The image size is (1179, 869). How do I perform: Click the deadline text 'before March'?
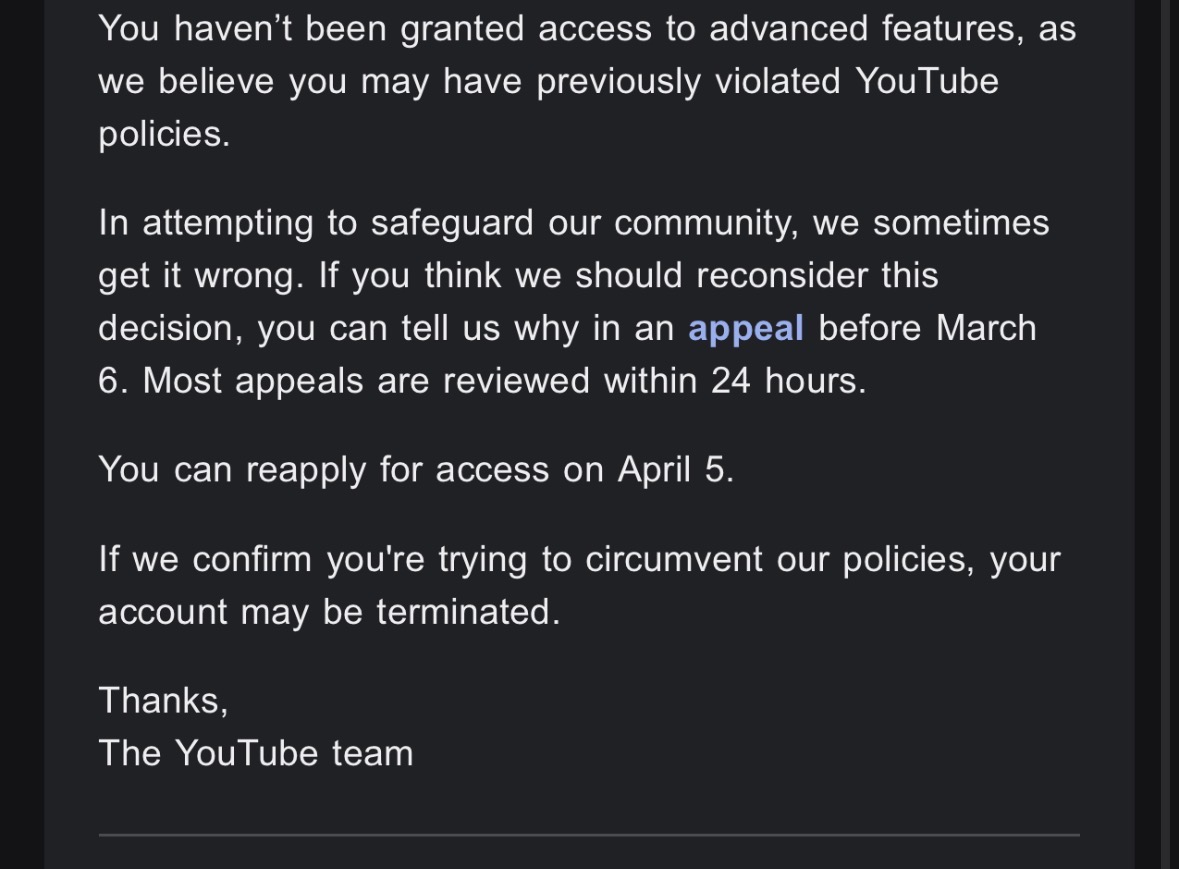point(927,329)
